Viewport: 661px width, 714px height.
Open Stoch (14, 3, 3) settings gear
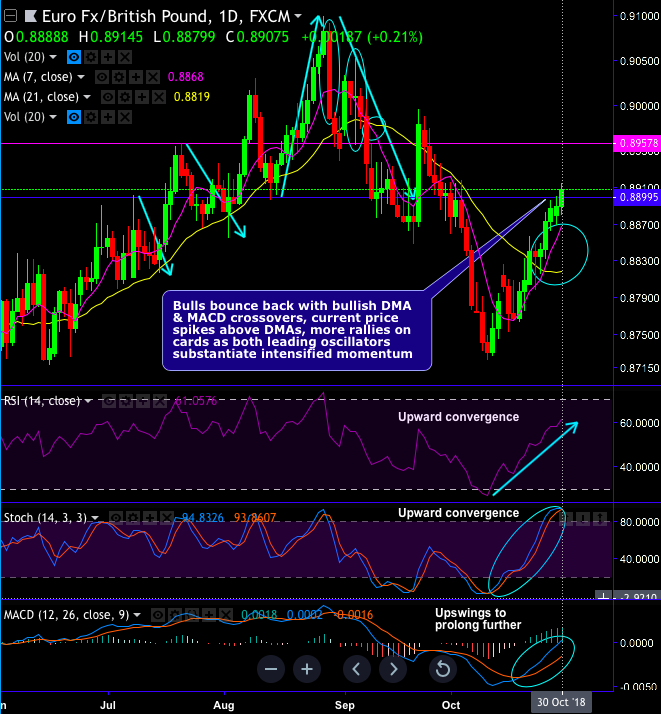pos(133,518)
